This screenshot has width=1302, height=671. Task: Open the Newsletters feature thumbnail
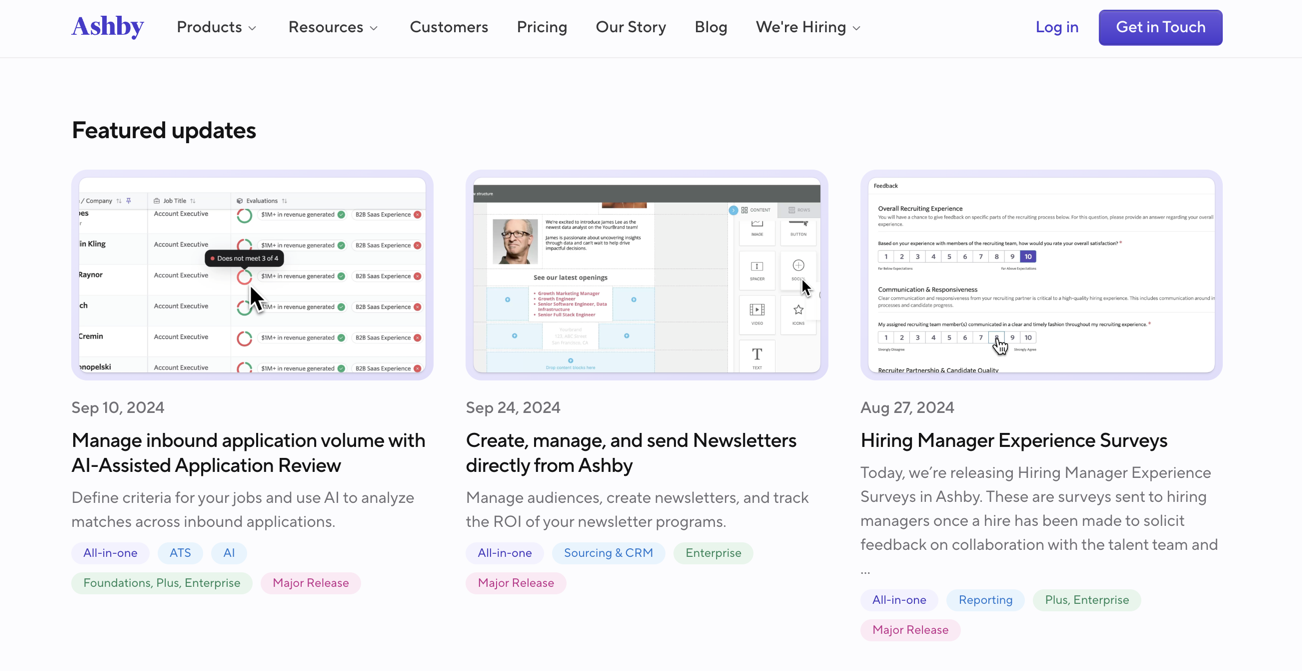pyautogui.click(x=647, y=275)
